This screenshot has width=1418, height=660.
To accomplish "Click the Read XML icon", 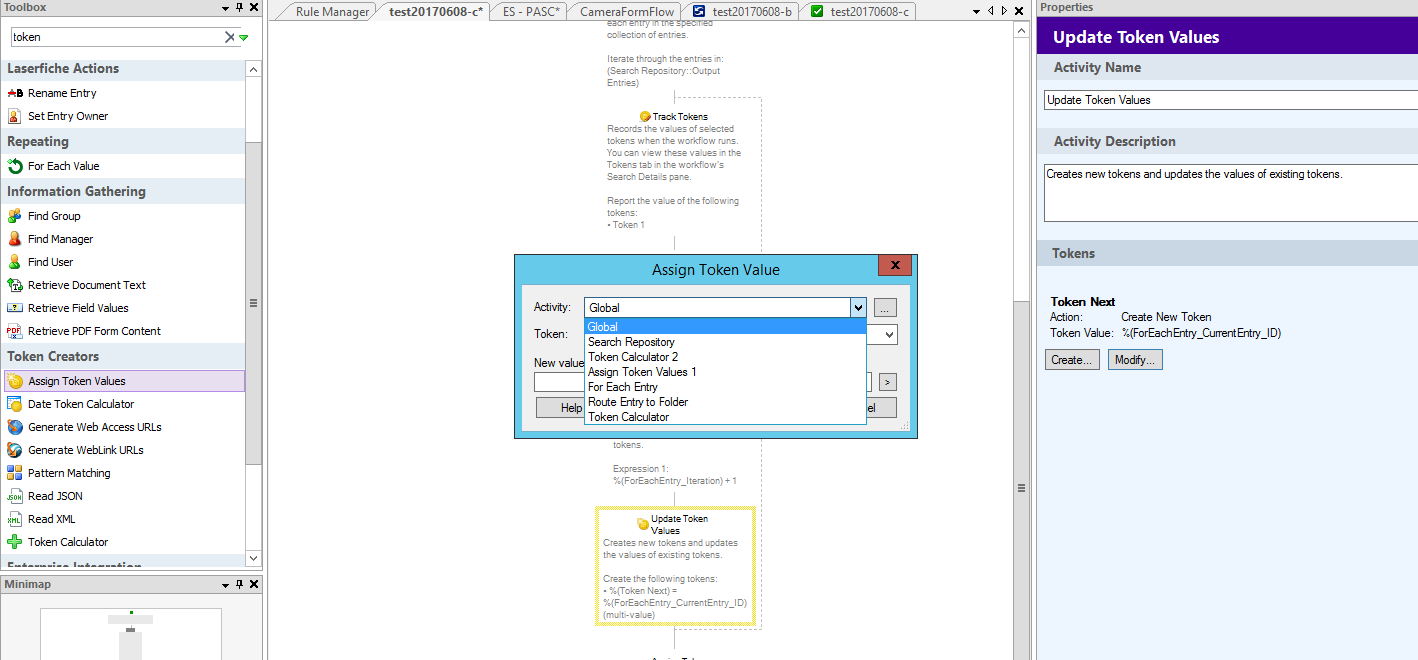I will 14,519.
